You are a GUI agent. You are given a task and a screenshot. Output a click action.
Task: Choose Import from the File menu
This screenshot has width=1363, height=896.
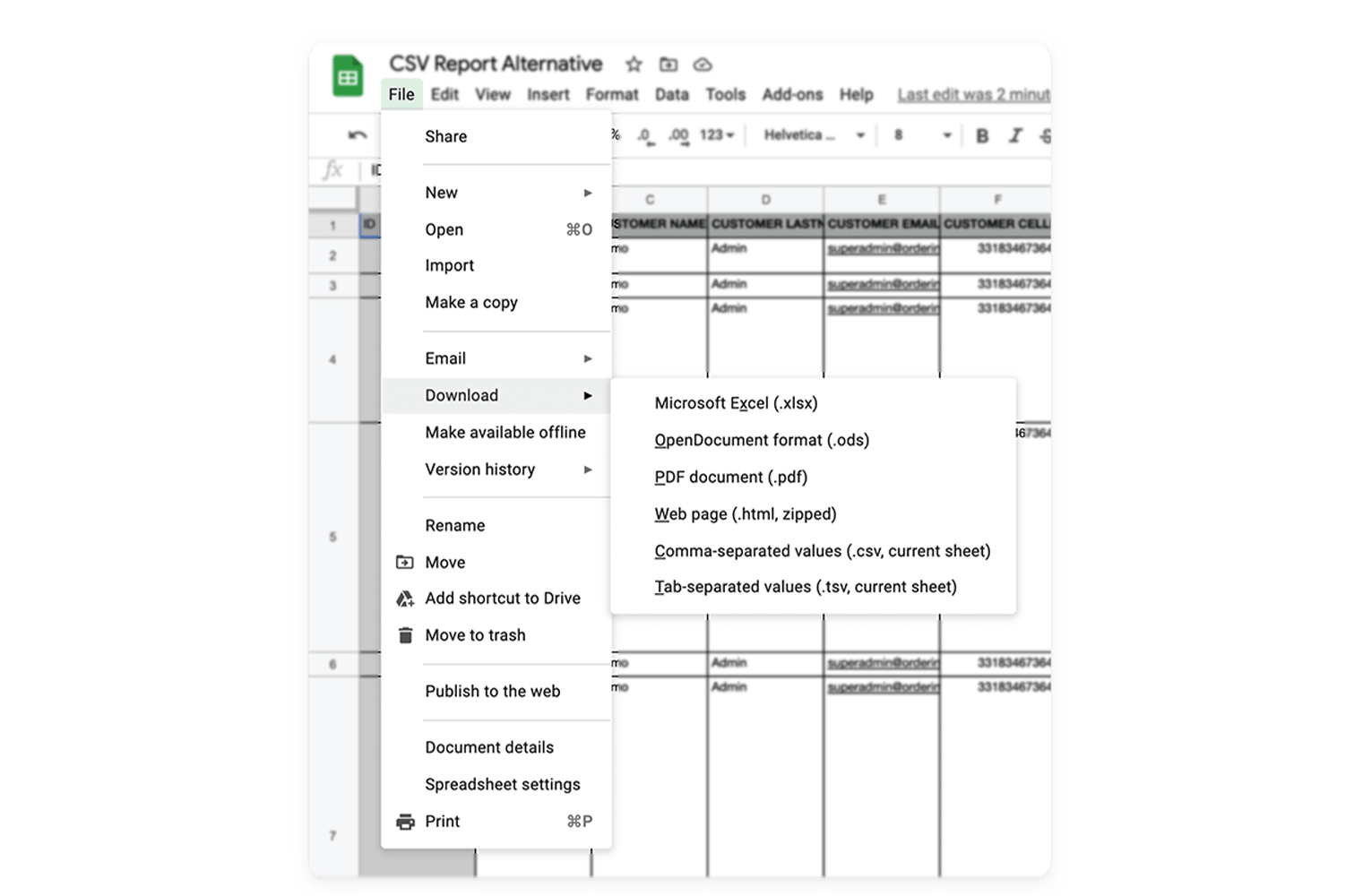tap(496, 266)
